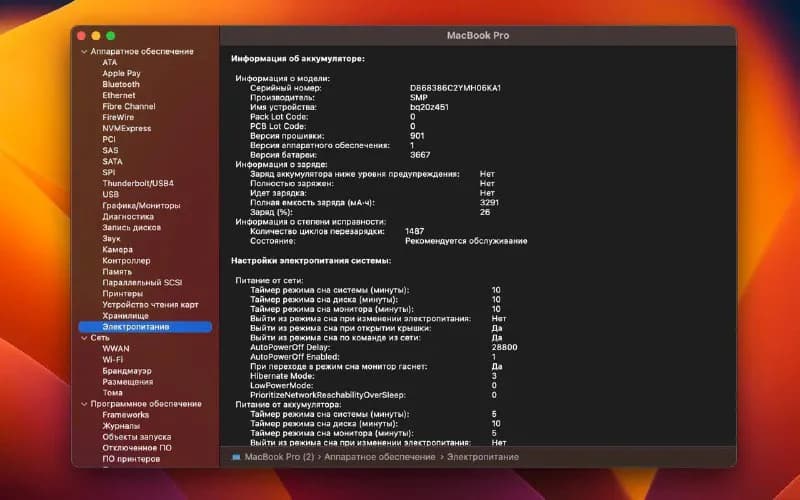Open Брандмауэр entry
Screen dimensions: 800x500
[127, 371]
